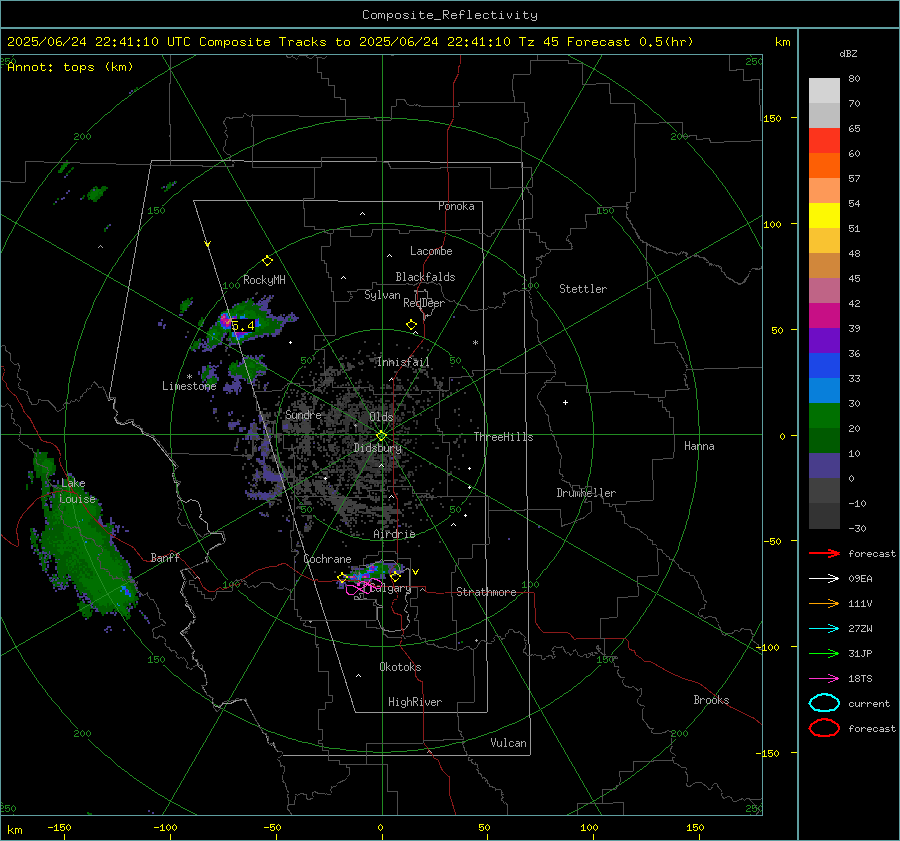Click the 'Annot: tops (km)' label
This screenshot has height=841, width=900.
70,67
